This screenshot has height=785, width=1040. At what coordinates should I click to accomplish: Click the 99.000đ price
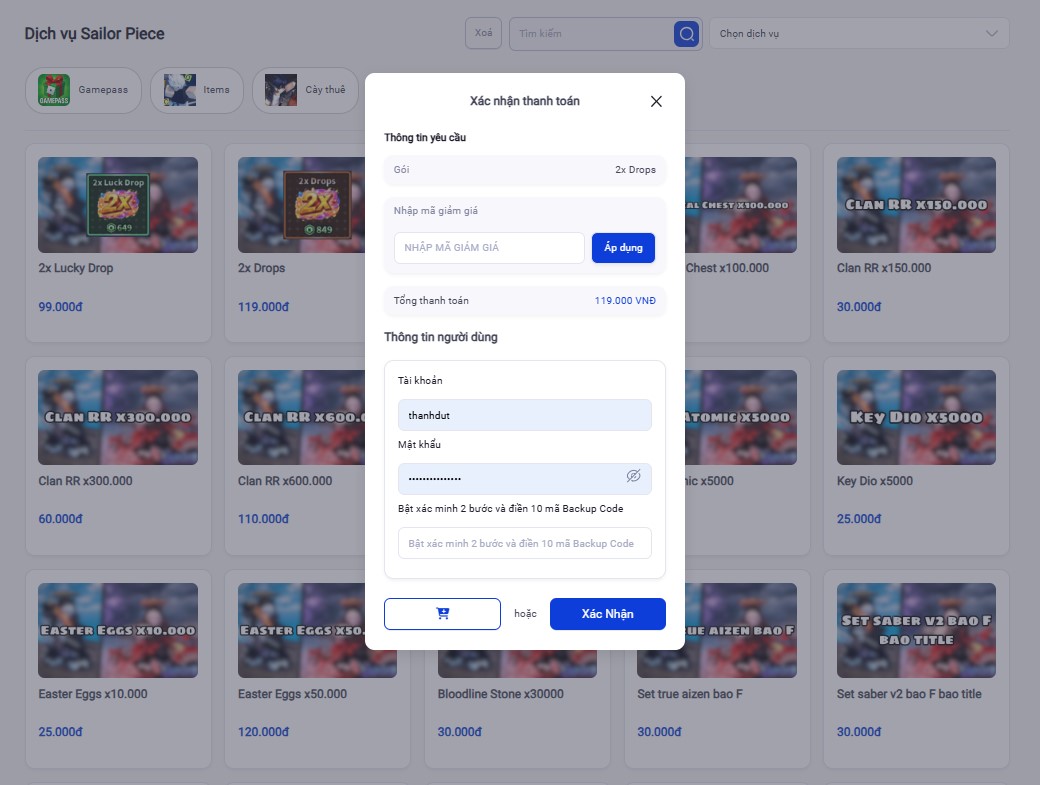tap(60, 307)
